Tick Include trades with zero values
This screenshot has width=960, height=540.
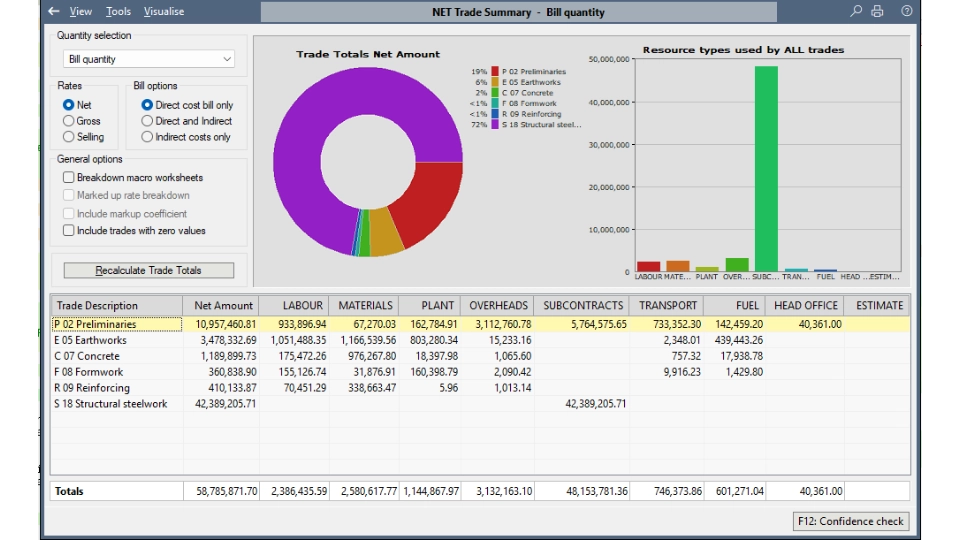click(x=69, y=230)
